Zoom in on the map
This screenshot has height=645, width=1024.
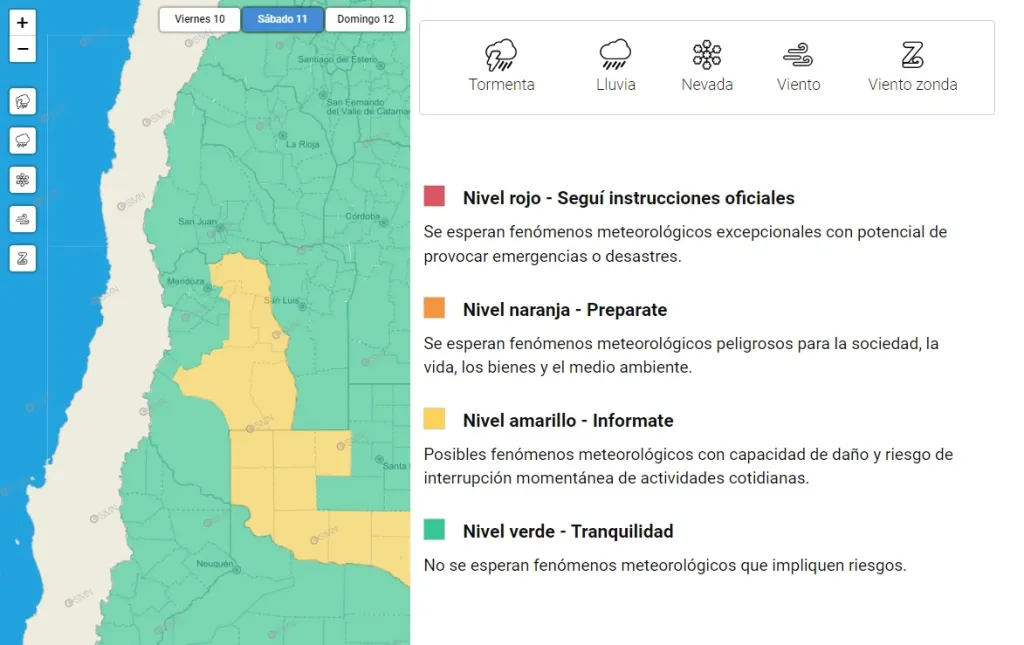[x=23, y=22]
